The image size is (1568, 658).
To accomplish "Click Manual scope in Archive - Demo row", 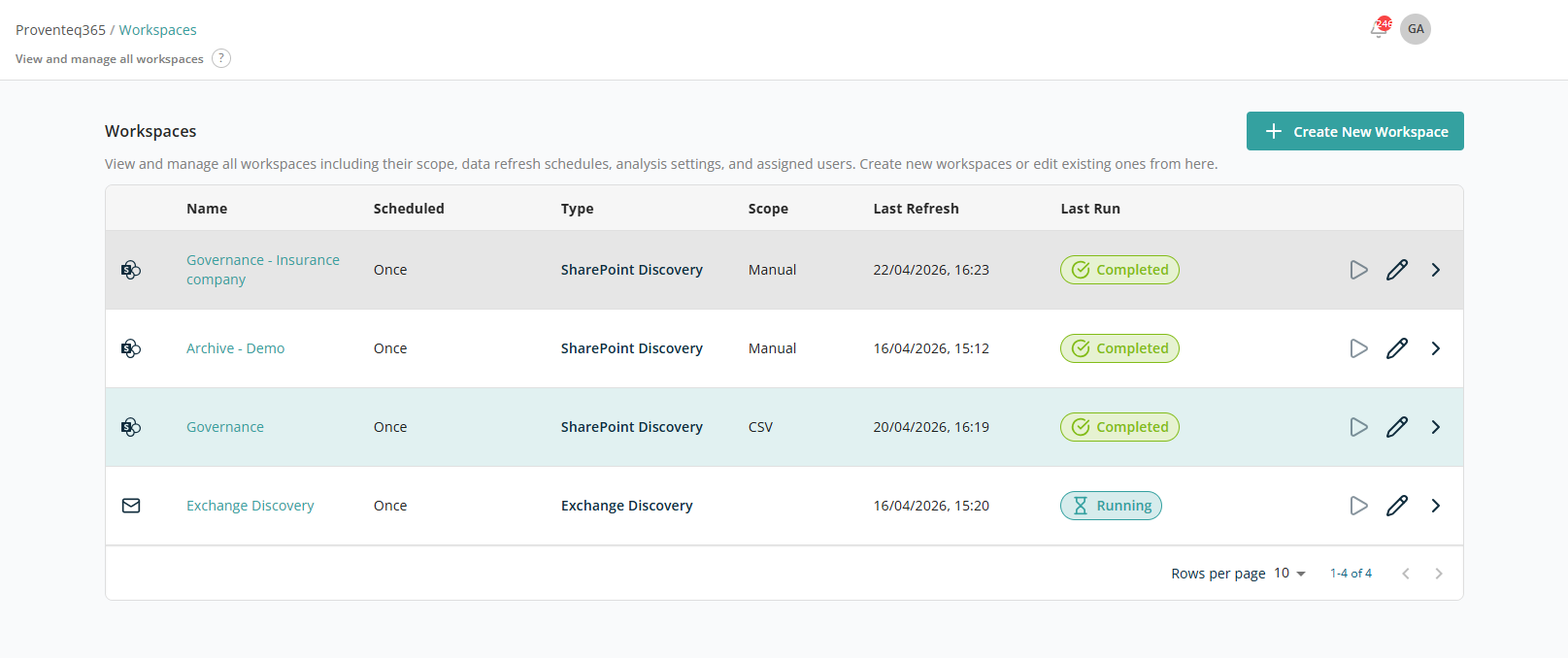I will tap(772, 348).
